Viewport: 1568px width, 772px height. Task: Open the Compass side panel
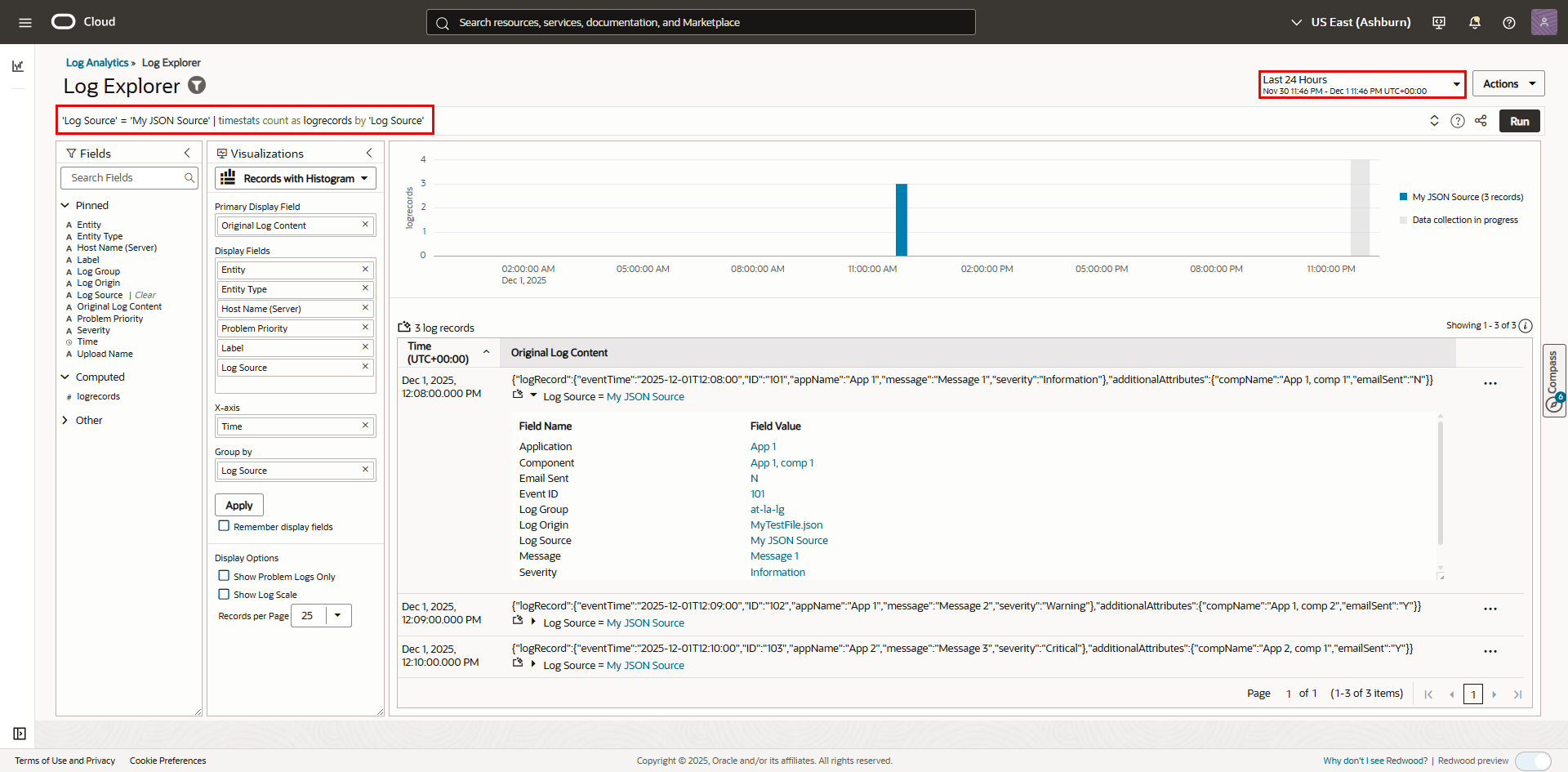1552,381
